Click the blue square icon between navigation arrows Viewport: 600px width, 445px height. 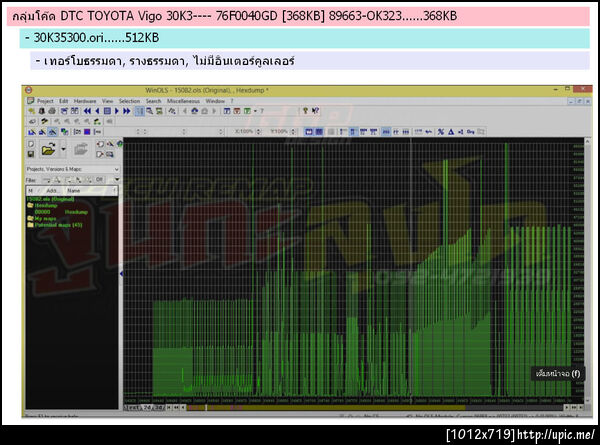(107, 111)
